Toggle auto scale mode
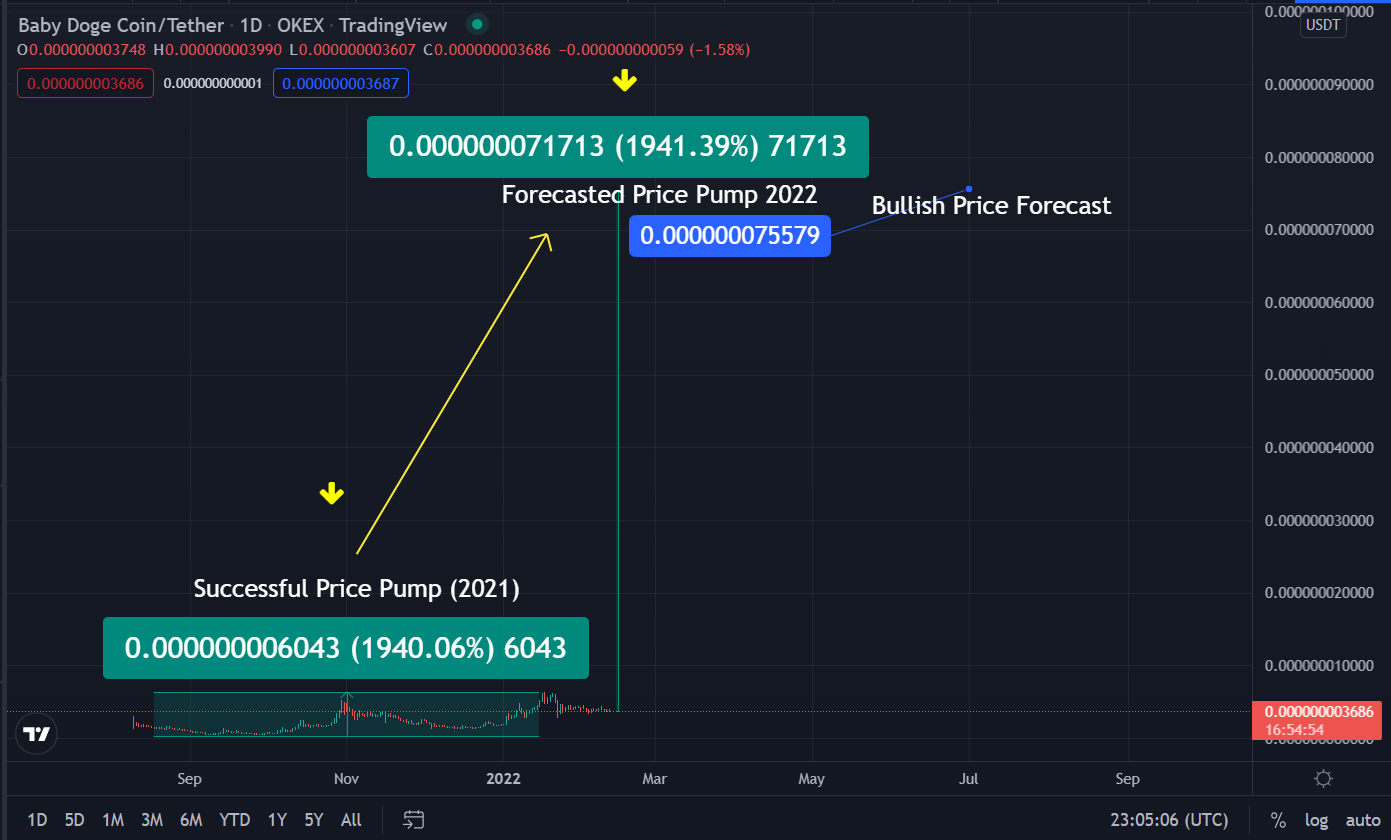 coord(1362,820)
